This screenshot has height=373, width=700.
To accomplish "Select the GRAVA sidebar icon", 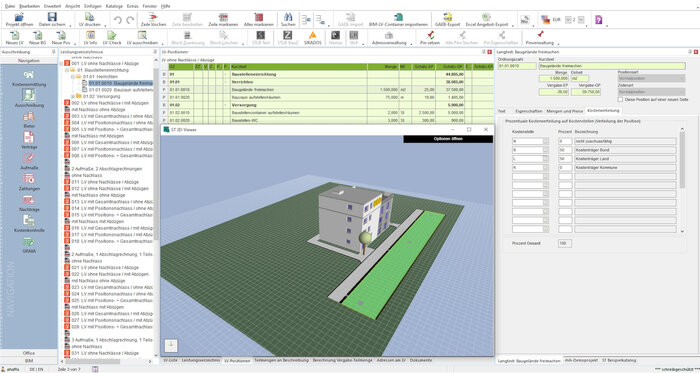I will point(29,242).
